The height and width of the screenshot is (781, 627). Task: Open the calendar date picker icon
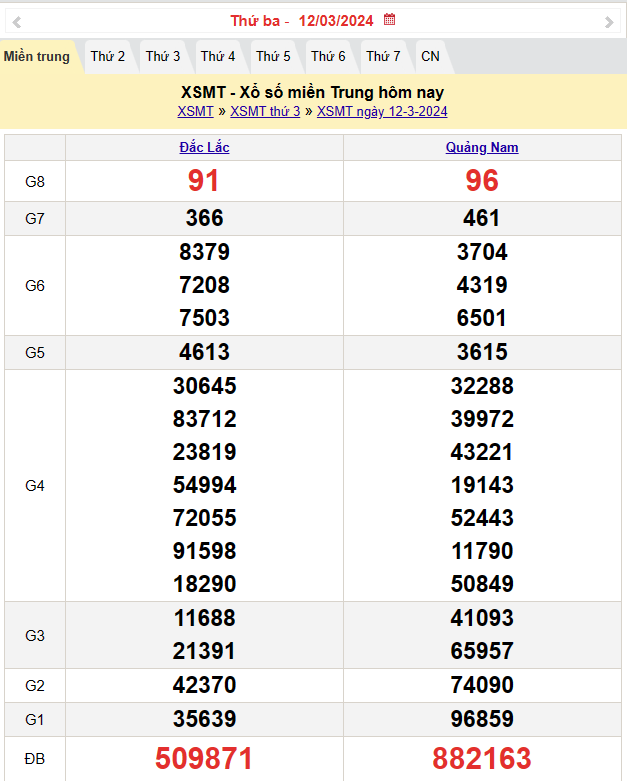tap(389, 20)
